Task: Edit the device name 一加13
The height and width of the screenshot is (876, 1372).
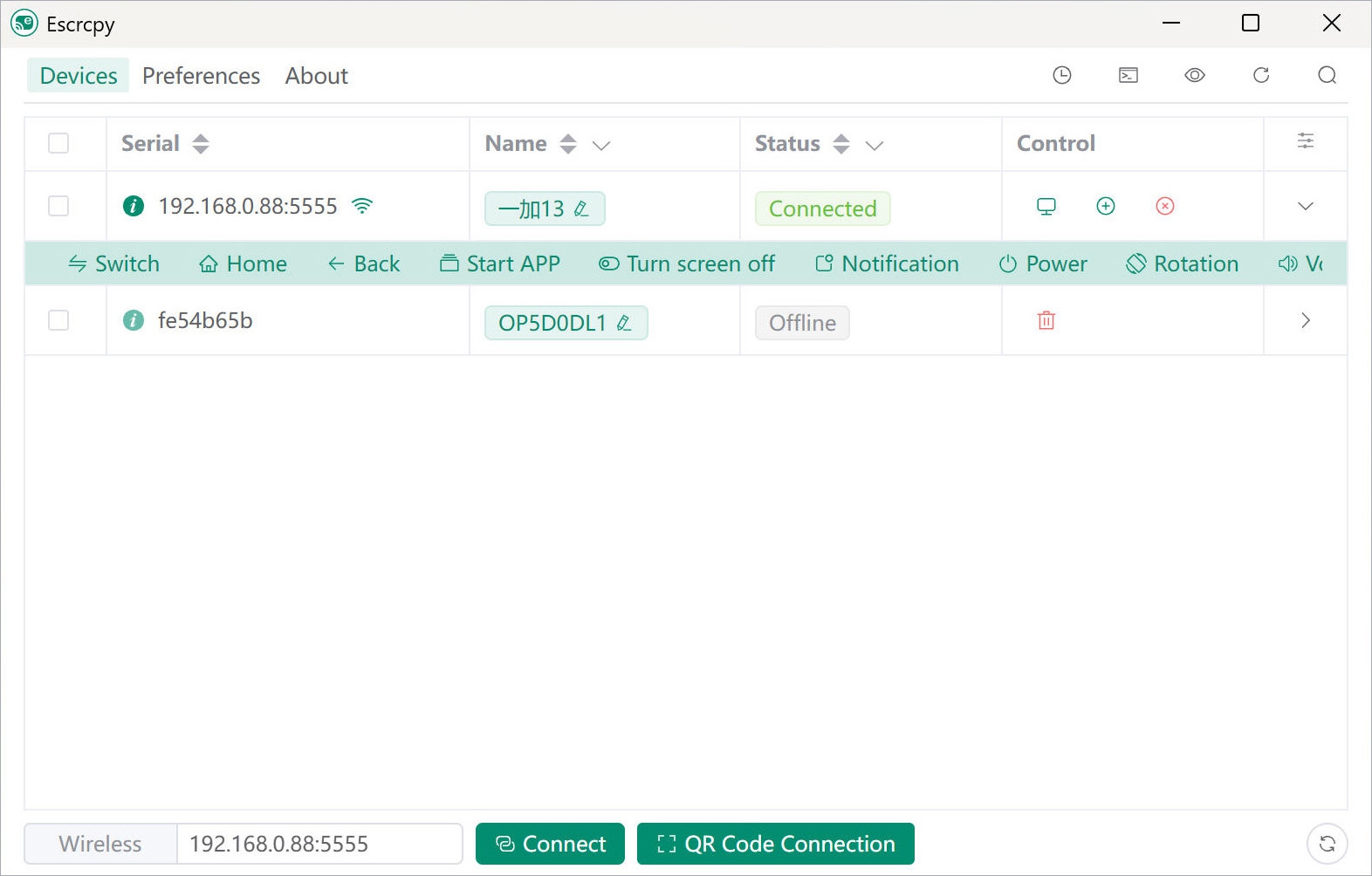Action: 581,209
